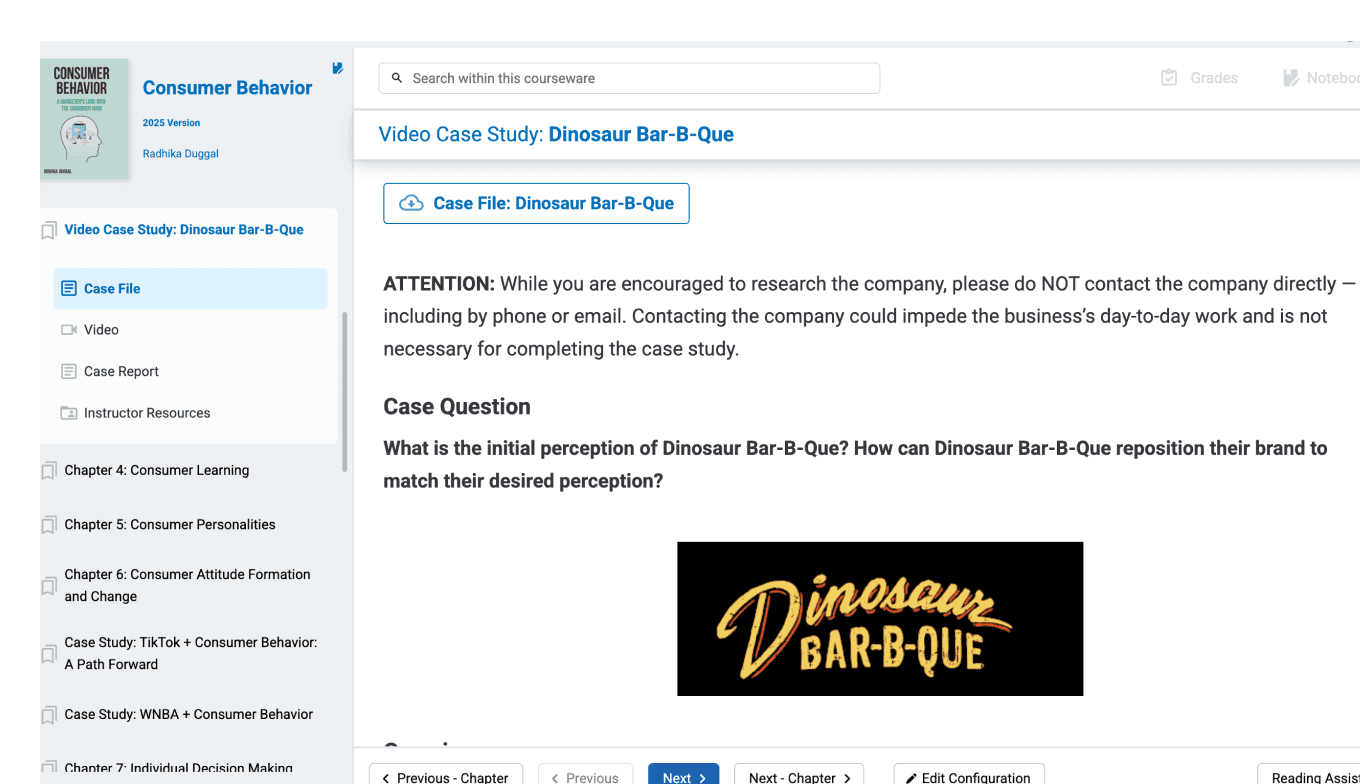
Task: Open the Notebook icon
Action: (1291, 78)
